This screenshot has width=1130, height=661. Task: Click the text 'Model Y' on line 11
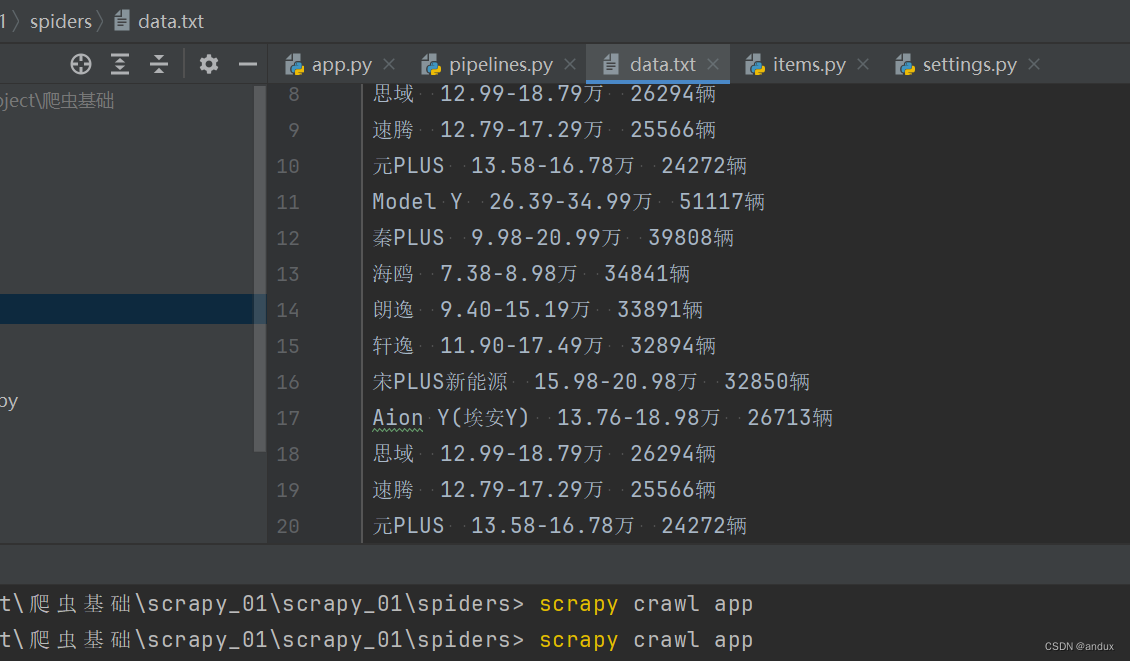[417, 202]
